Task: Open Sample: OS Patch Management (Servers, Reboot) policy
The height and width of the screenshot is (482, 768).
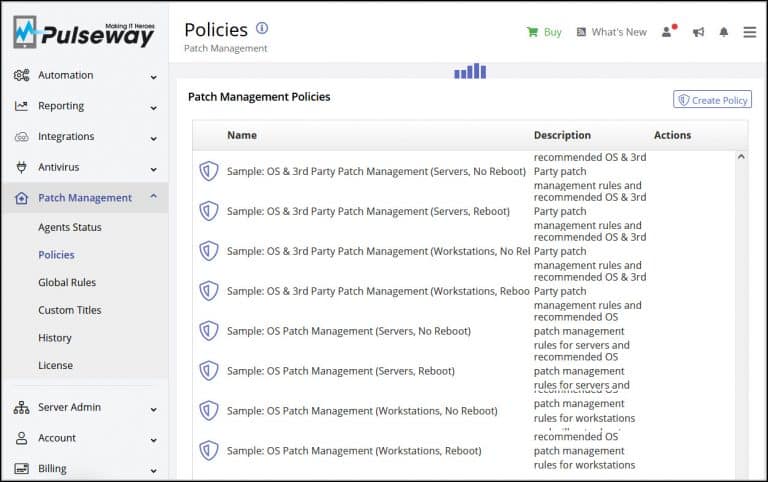Action: [340, 371]
